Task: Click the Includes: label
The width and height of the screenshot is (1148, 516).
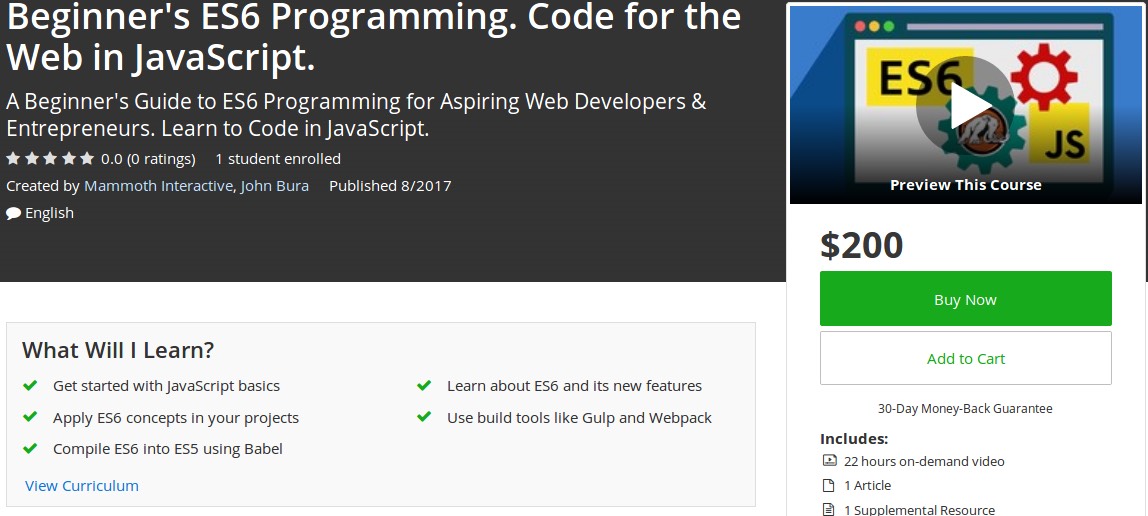Action: point(854,439)
